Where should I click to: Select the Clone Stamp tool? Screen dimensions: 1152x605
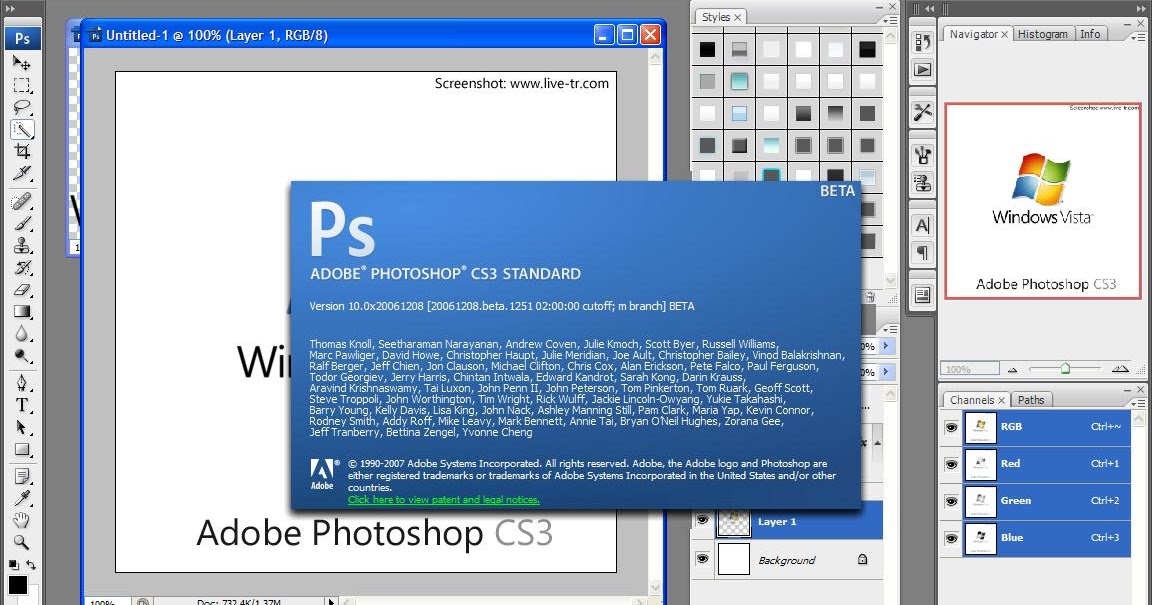tap(22, 245)
